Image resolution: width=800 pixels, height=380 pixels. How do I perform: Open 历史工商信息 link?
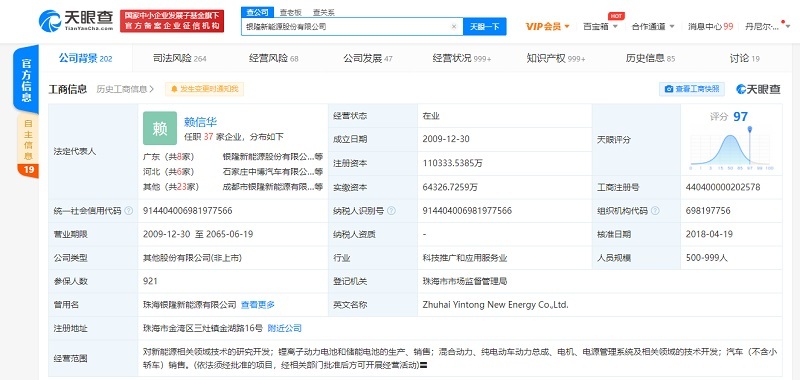pyautogui.click(x=125, y=89)
